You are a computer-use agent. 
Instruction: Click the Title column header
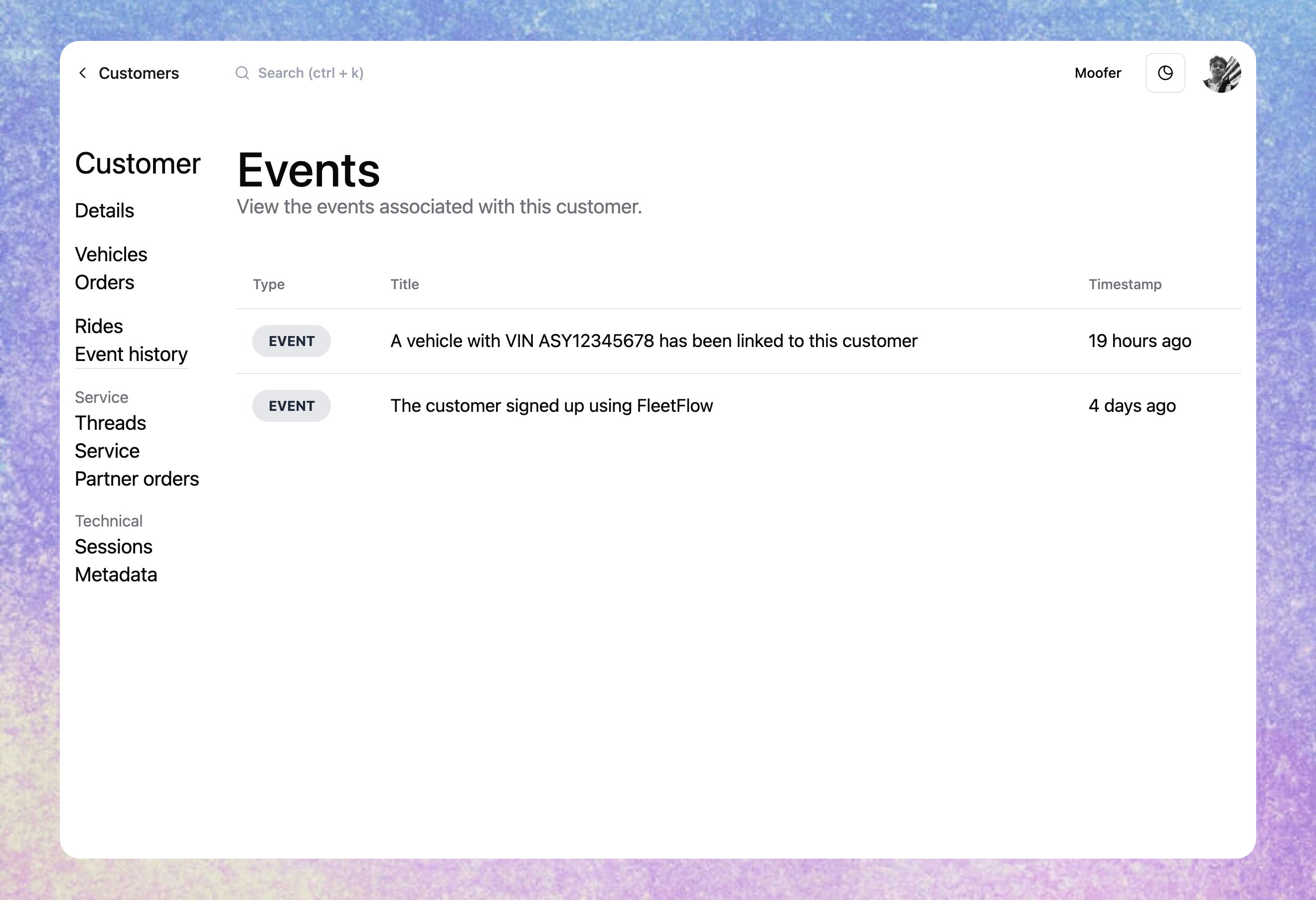[x=404, y=284]
